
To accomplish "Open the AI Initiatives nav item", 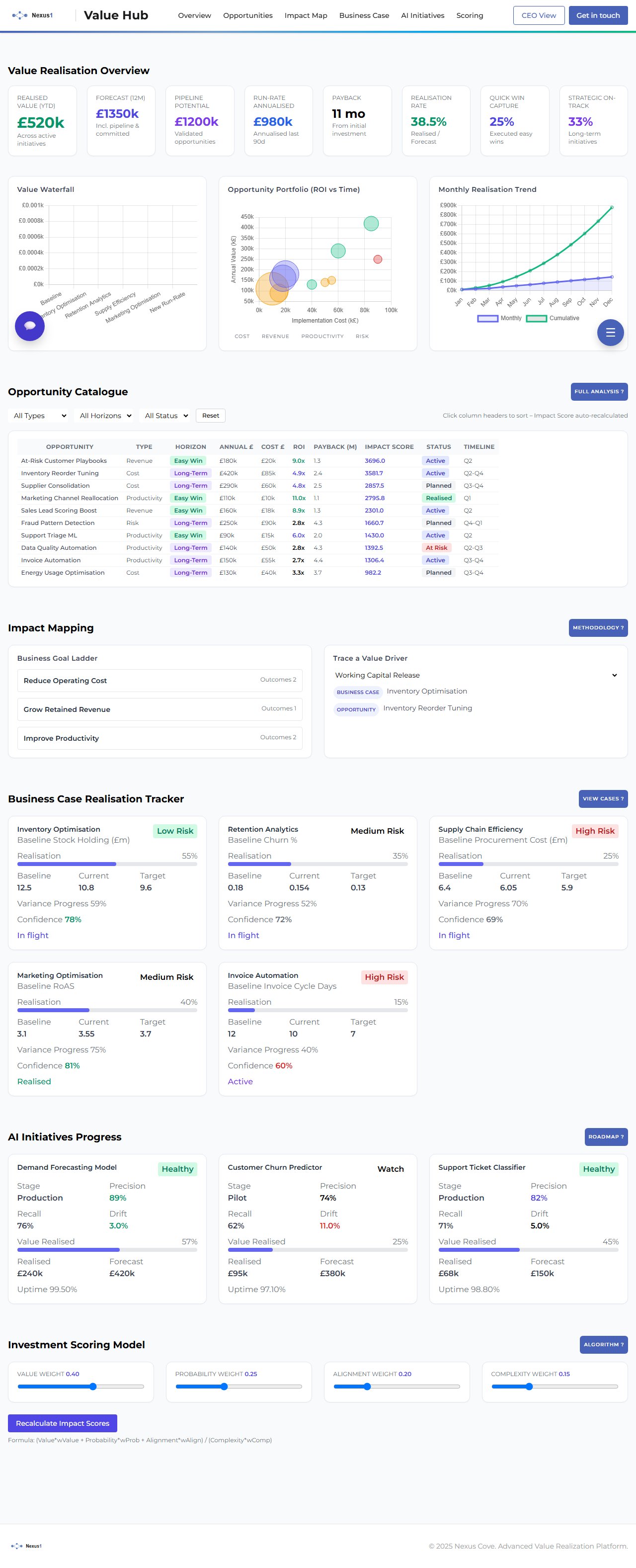I will [x=422, y=15].
